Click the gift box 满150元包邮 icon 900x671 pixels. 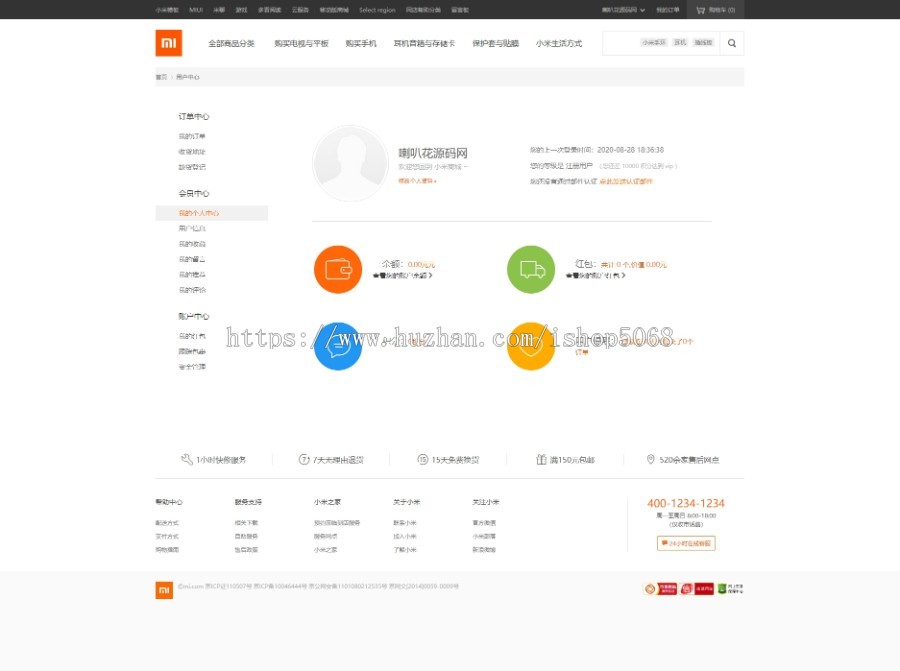coord(541,459)
